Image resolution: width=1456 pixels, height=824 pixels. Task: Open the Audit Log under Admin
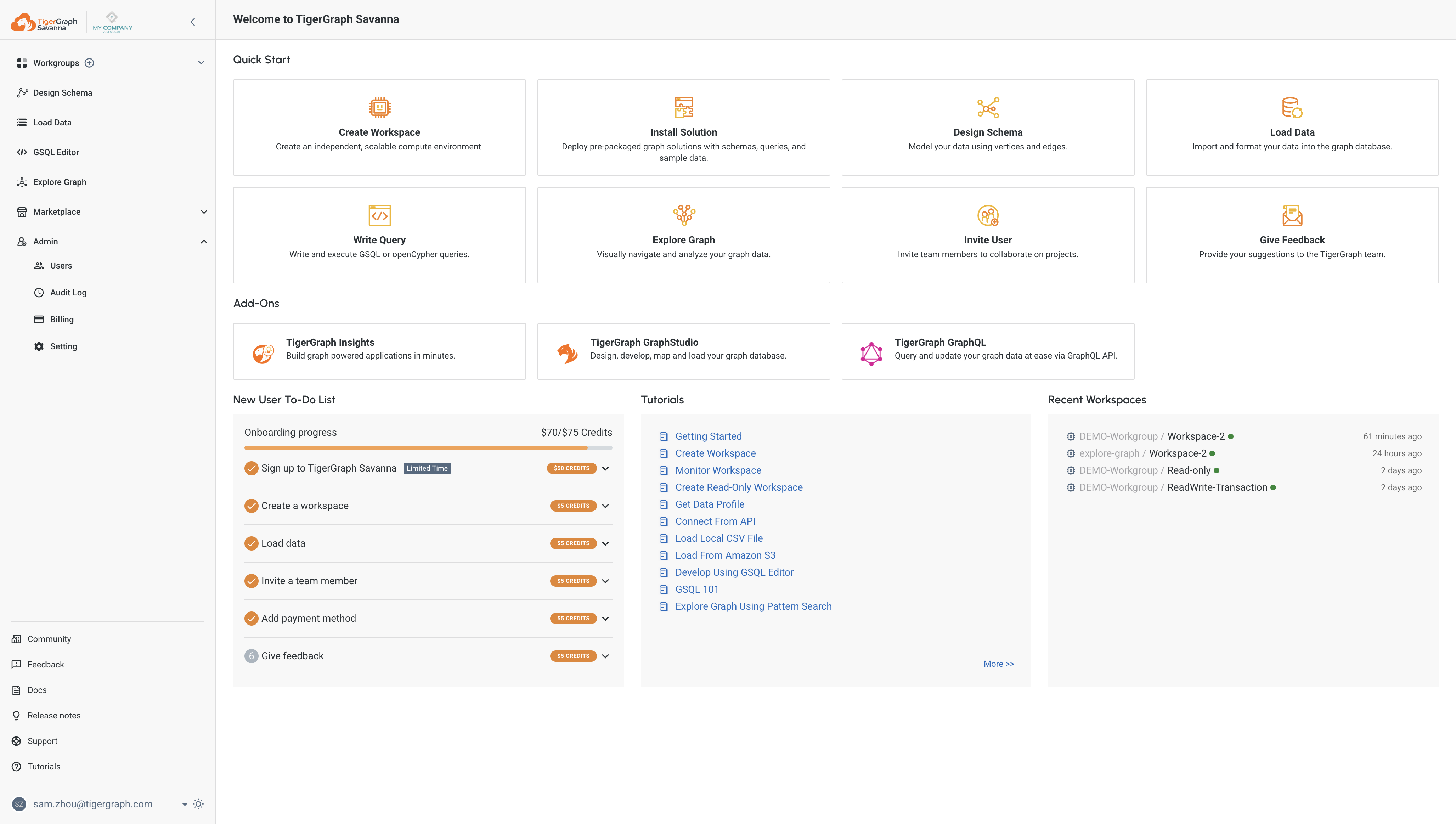[x=68, y=292]
